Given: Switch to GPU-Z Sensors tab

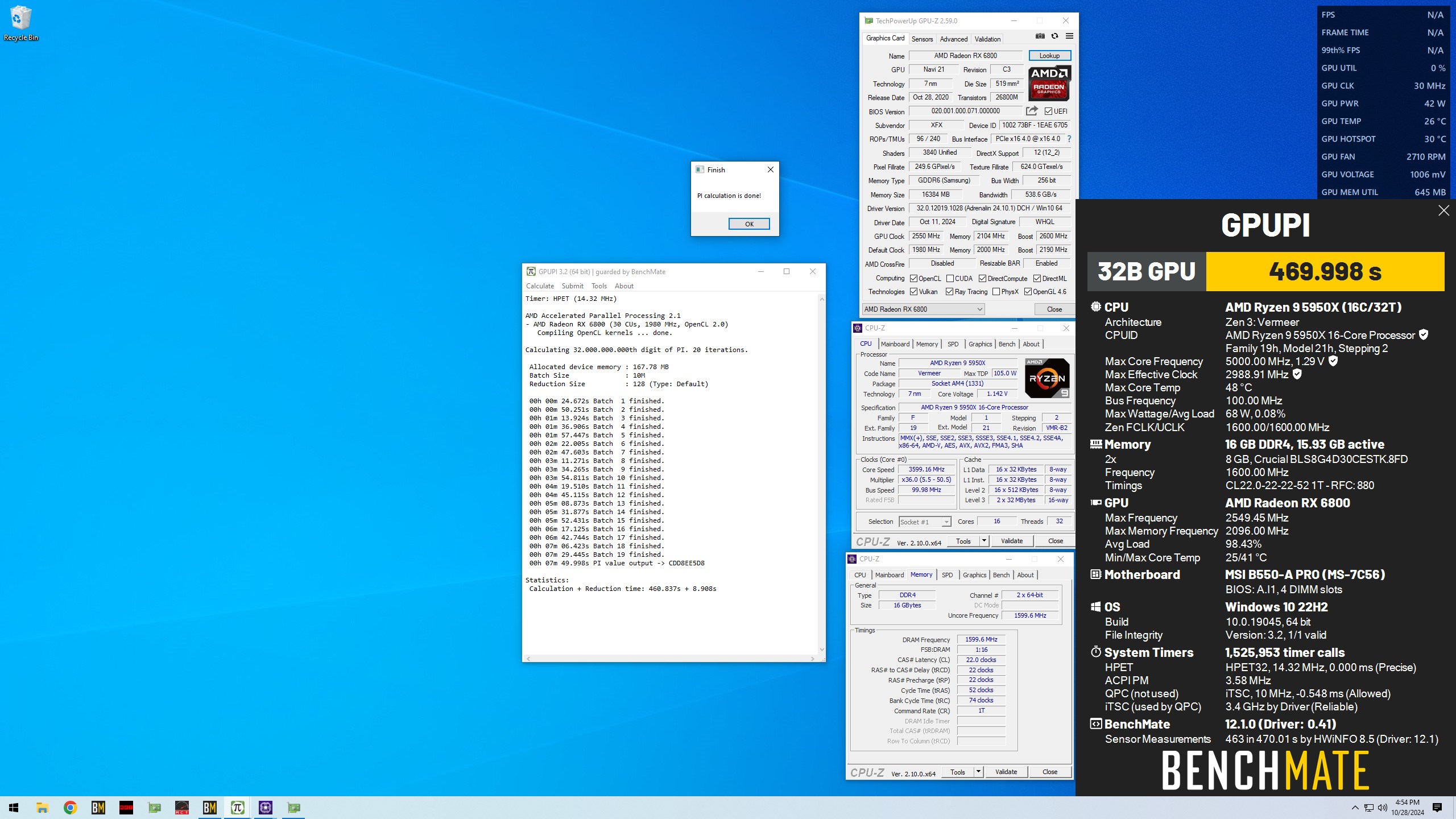Looking at the screenshot, I should pyautogui.click(x=922, y=39).
